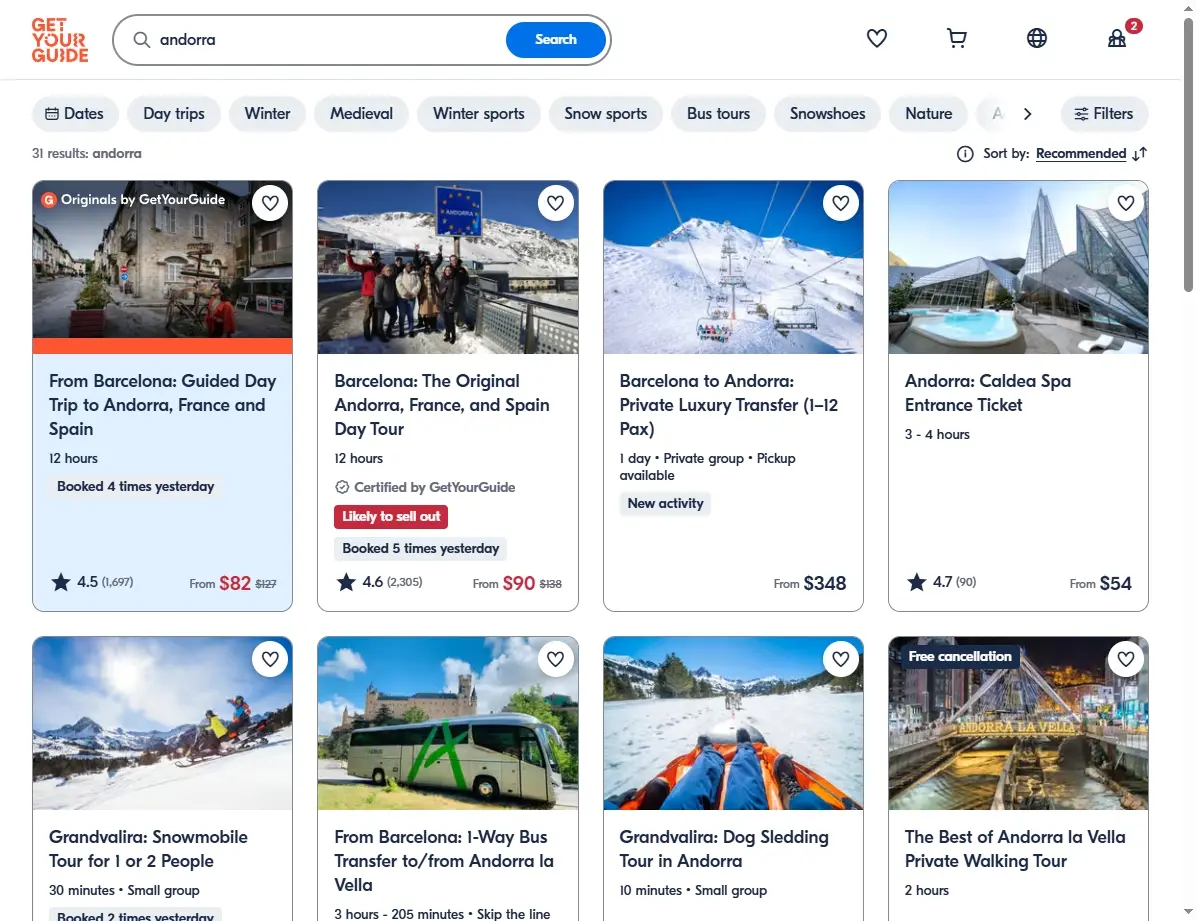Open the ski lift mountain photo
This screenshot has width=1196, height=921.
[x=733, y=267]
